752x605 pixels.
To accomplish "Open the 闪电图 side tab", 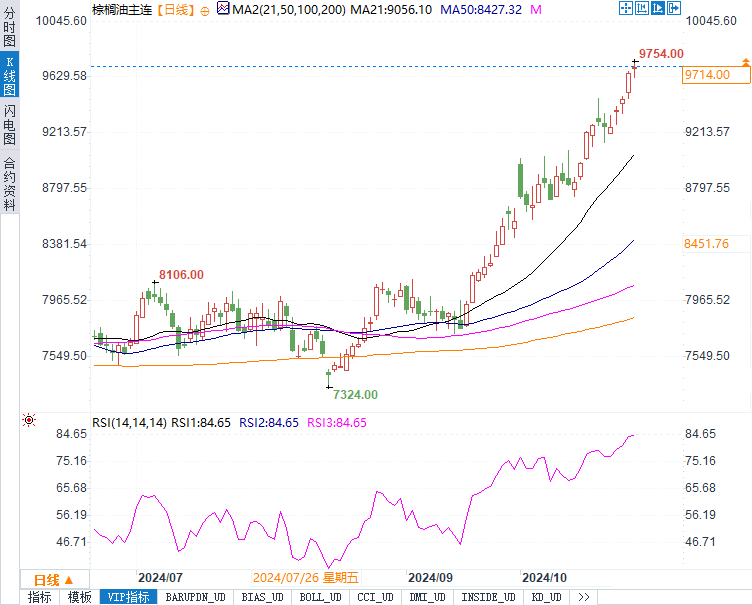I will pos(9,126).
